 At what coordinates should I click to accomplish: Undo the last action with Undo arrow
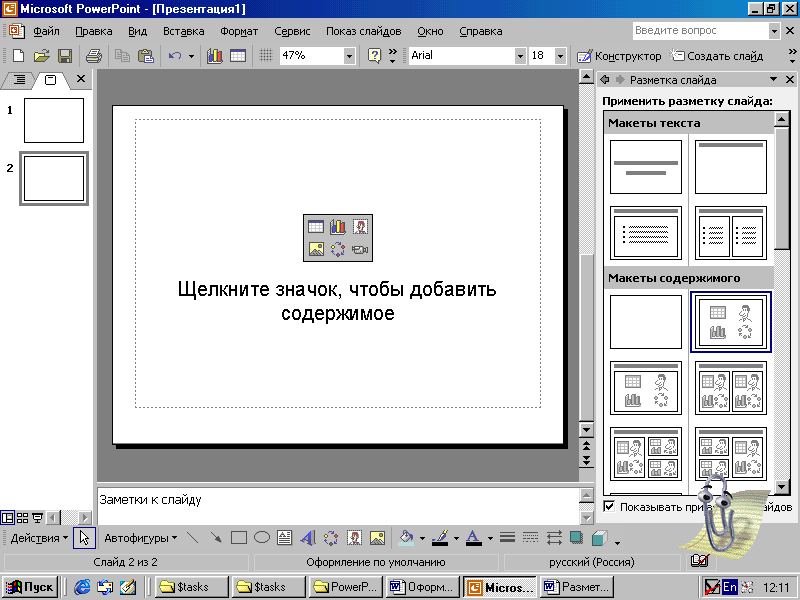[x=175, y=56]
